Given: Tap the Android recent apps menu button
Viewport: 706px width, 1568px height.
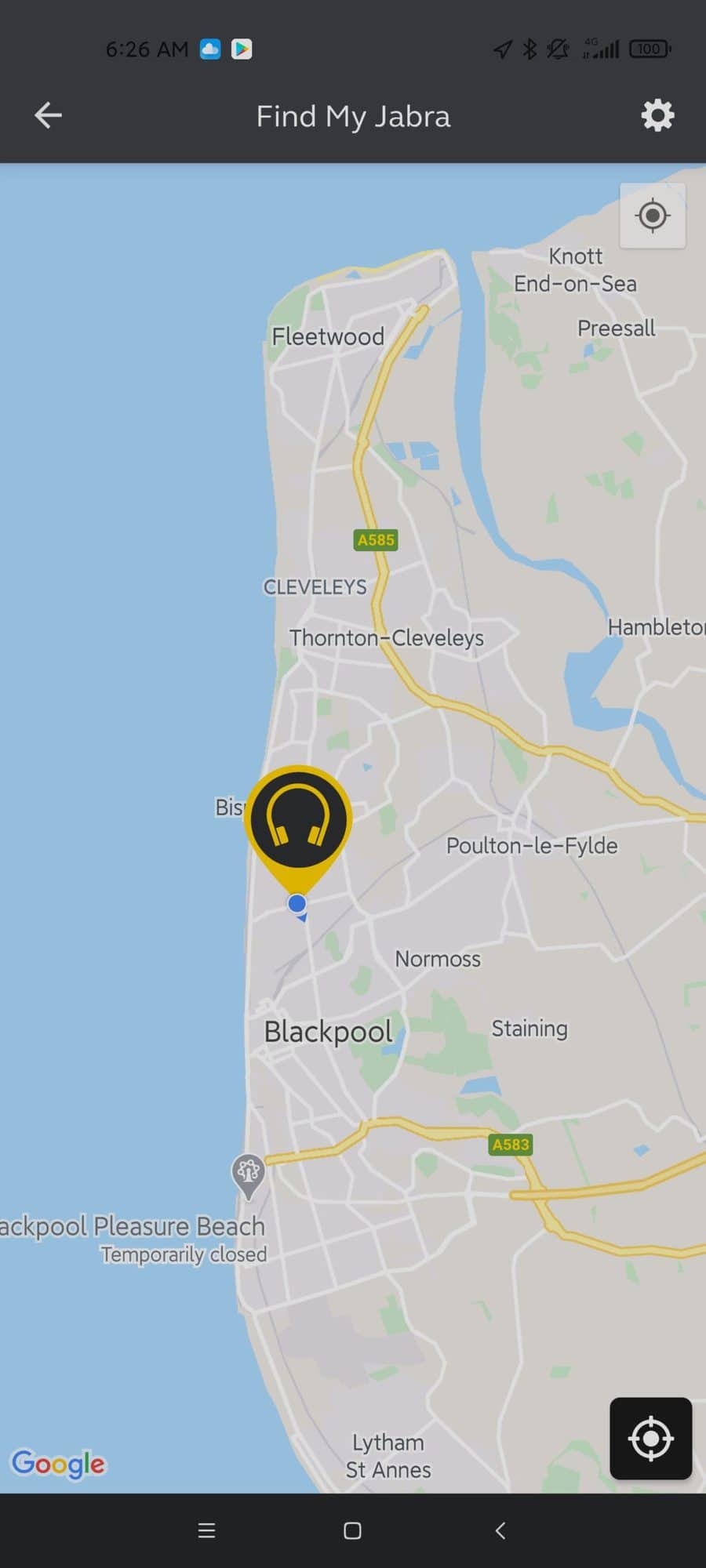Looking at the screenshot, I should click(x=206, y=1530).
